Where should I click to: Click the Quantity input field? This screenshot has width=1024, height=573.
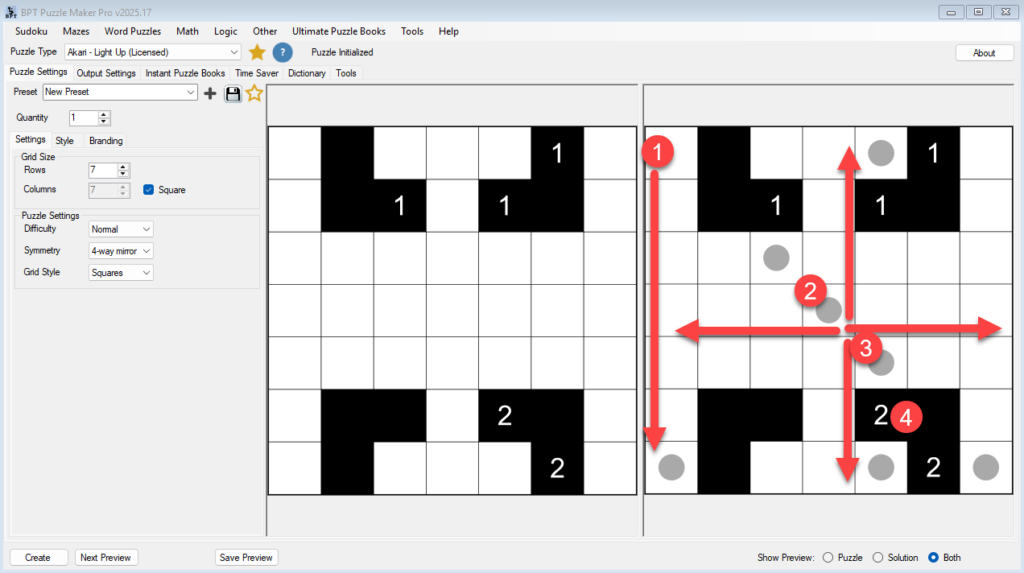(82, 118)
